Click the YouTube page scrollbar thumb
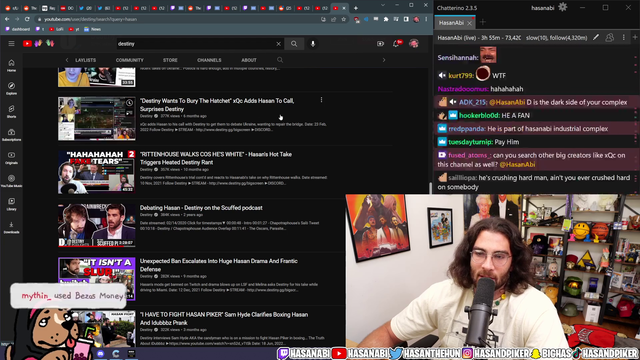Viewport: 640px width, 360px height. (430, 188)
